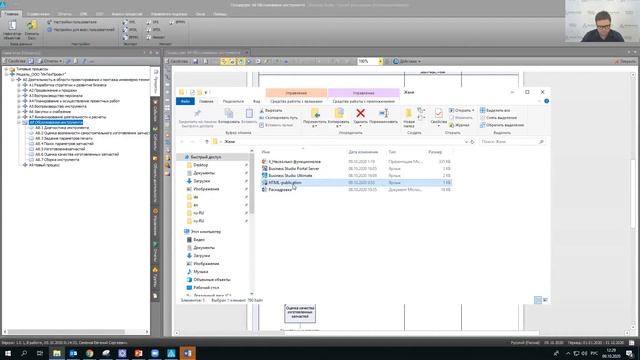Image resolution: width=640 pixels, height=360 pixels.
Task: Open the Explorer File tab
Action: click(185, 101)
